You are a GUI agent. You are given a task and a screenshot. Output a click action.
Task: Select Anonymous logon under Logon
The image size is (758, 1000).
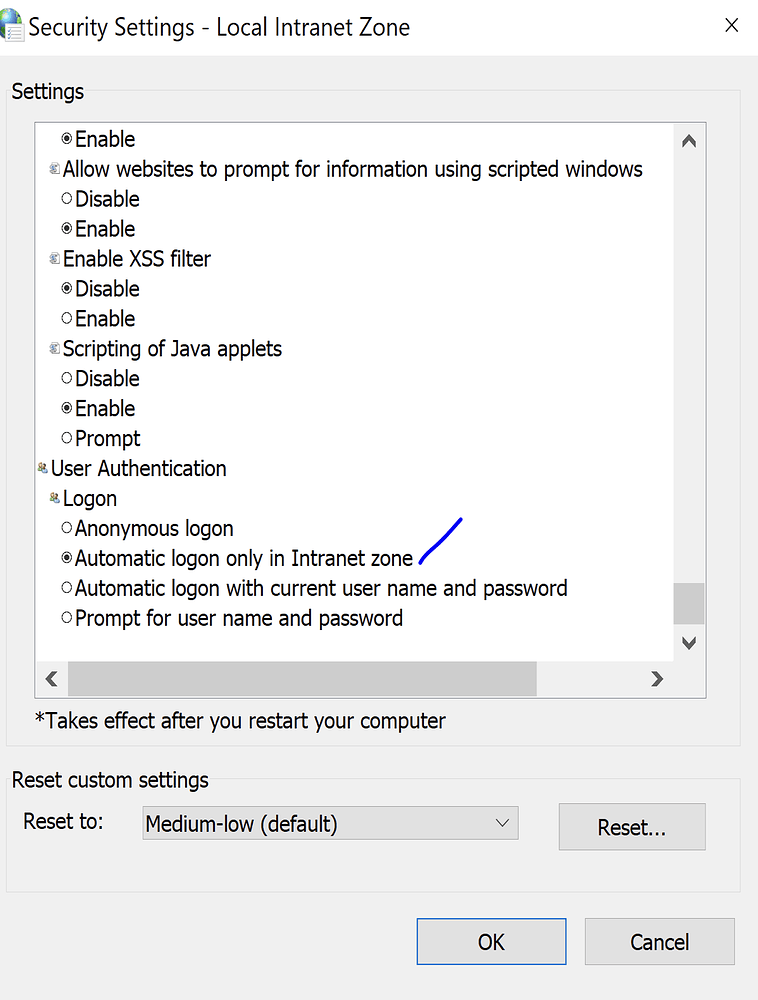(x=66, y=528)
